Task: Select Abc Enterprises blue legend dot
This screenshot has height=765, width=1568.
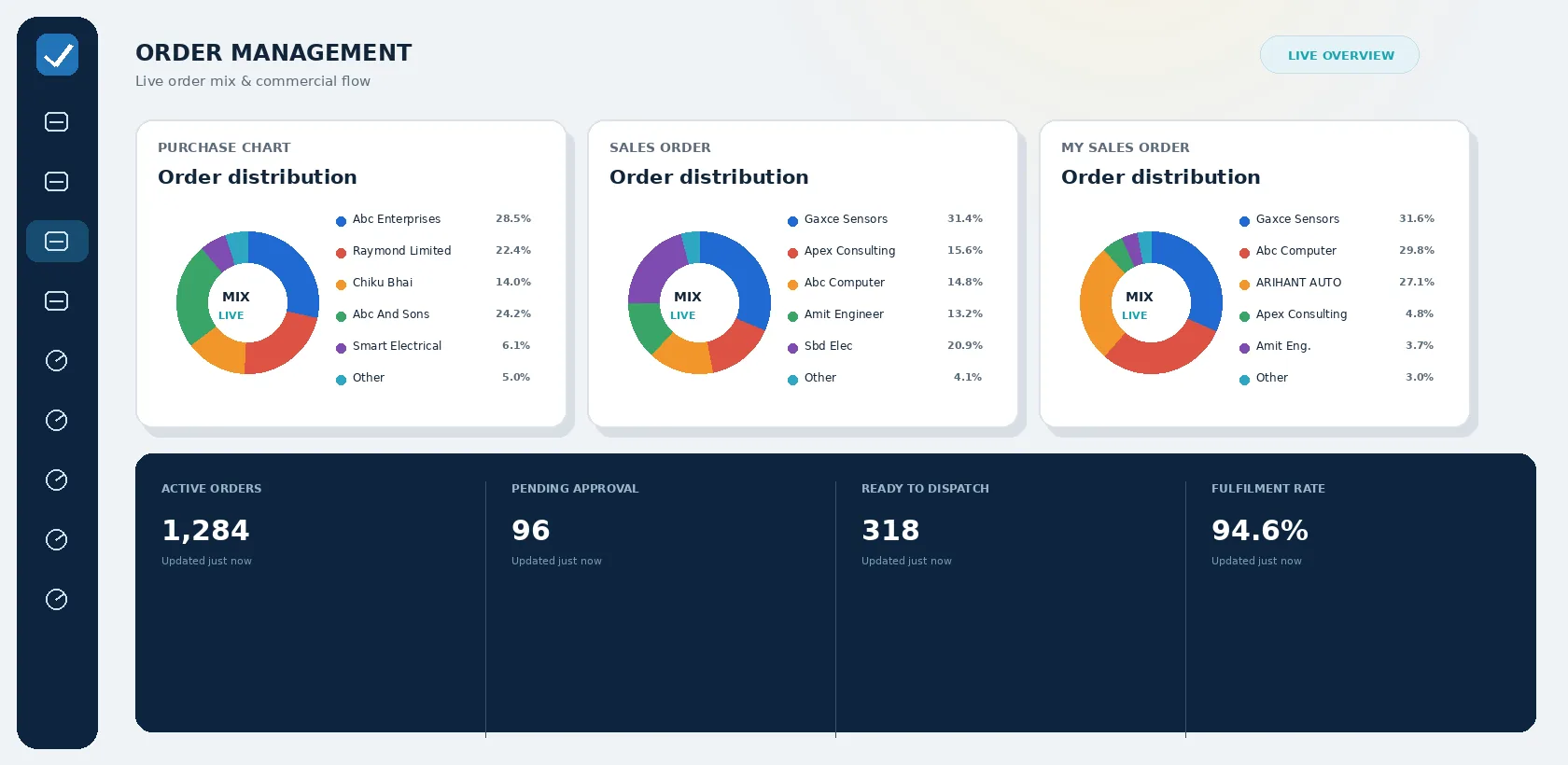Action: (x=341, y=221)
